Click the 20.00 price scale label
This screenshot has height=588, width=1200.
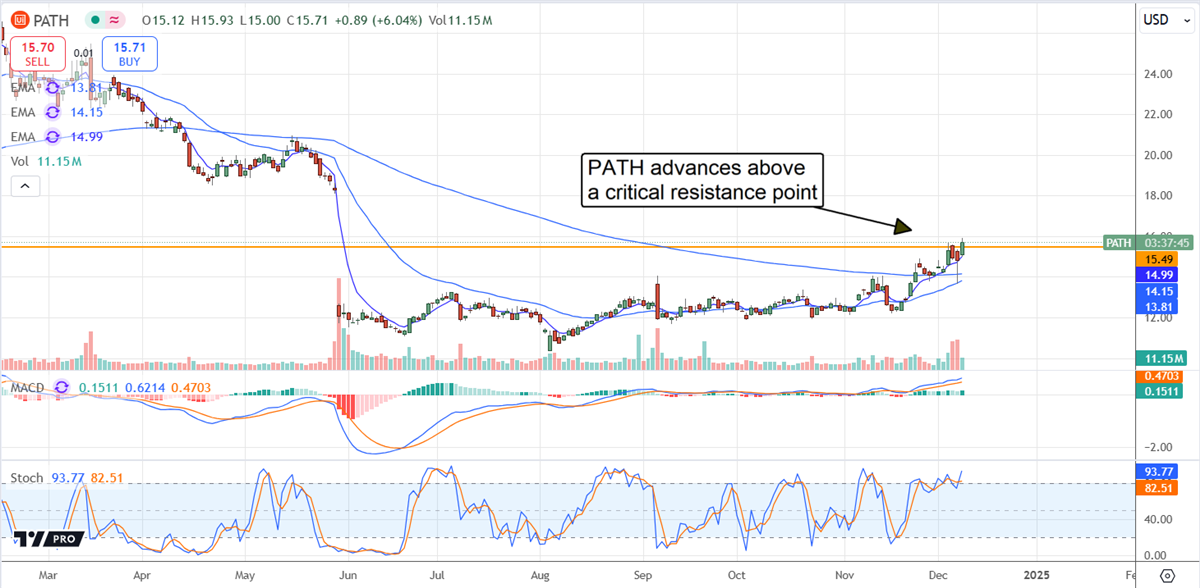click(x=1158, y=155)
